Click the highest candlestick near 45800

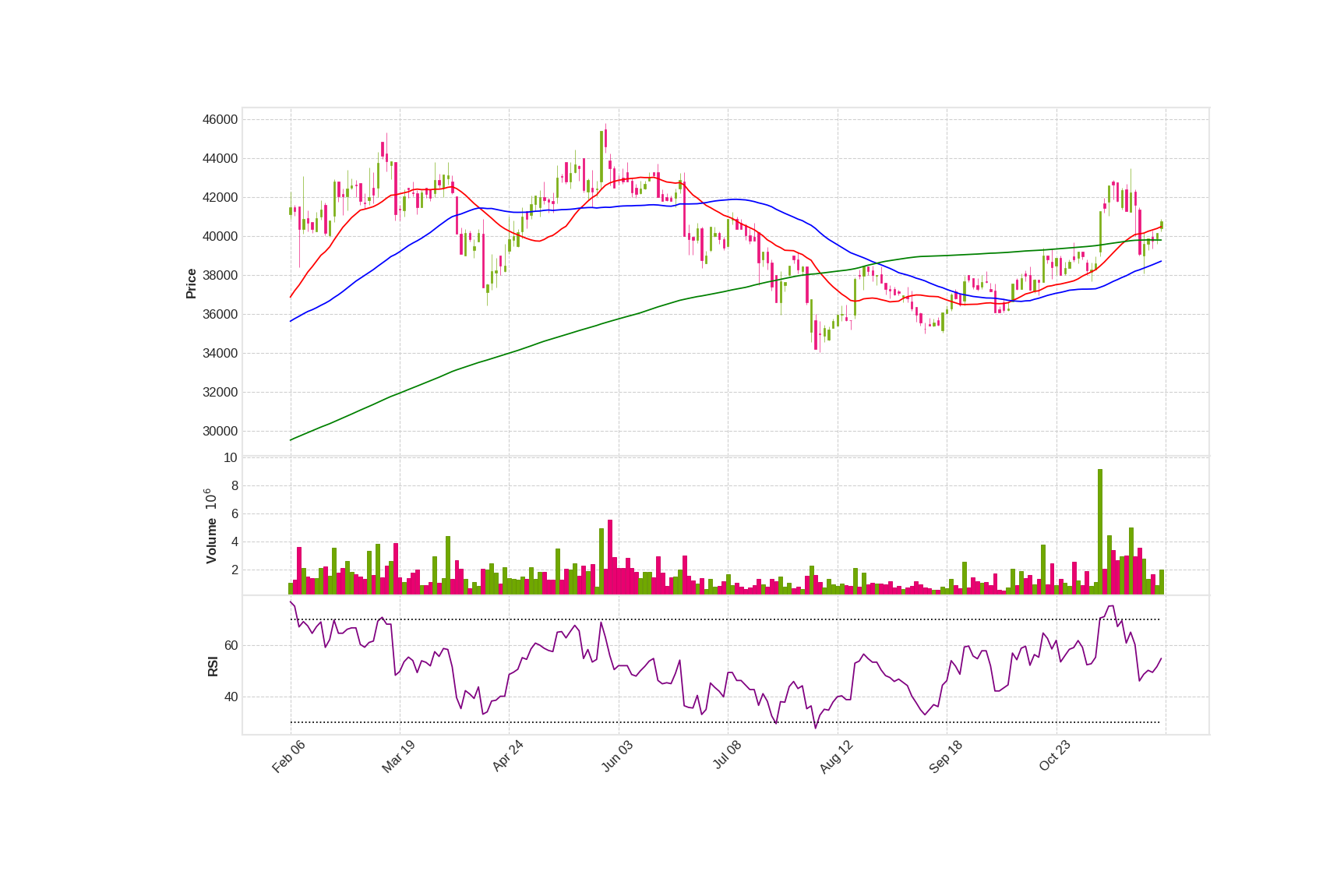click(605, 139)
